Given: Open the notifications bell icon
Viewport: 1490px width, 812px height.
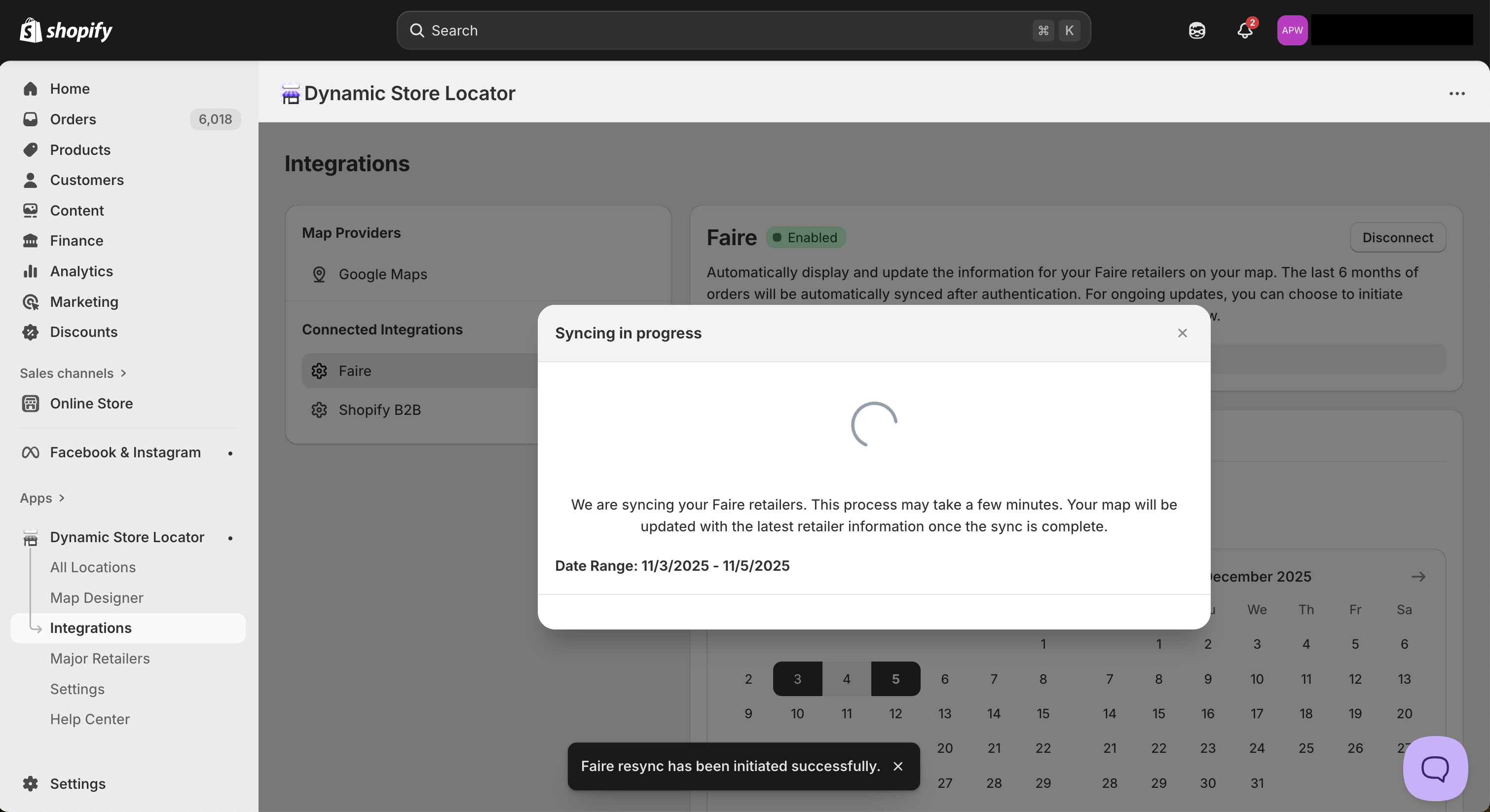Looking at the screenshot, I should click(x=1244, y=30).
